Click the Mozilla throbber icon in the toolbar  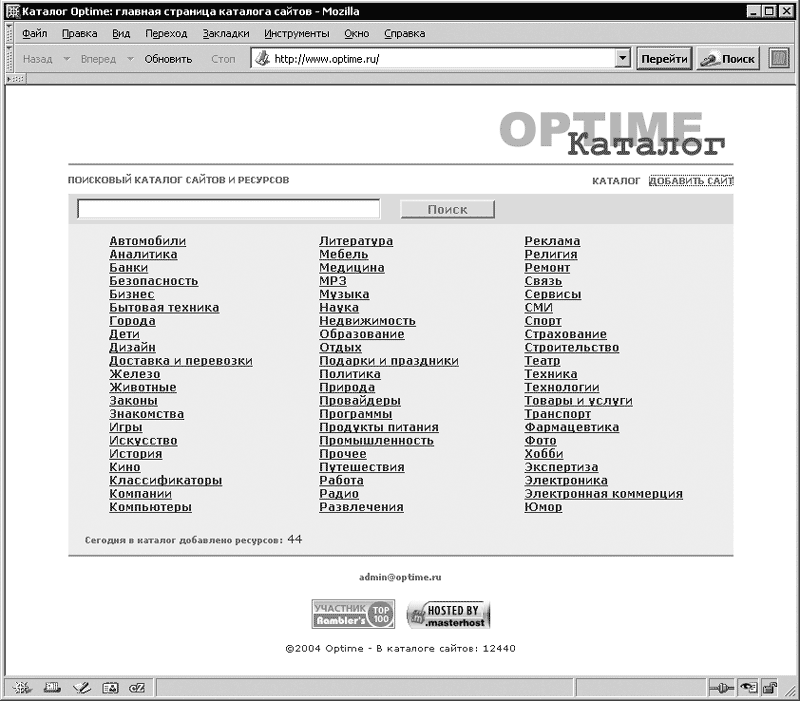(x=779, y=59)
